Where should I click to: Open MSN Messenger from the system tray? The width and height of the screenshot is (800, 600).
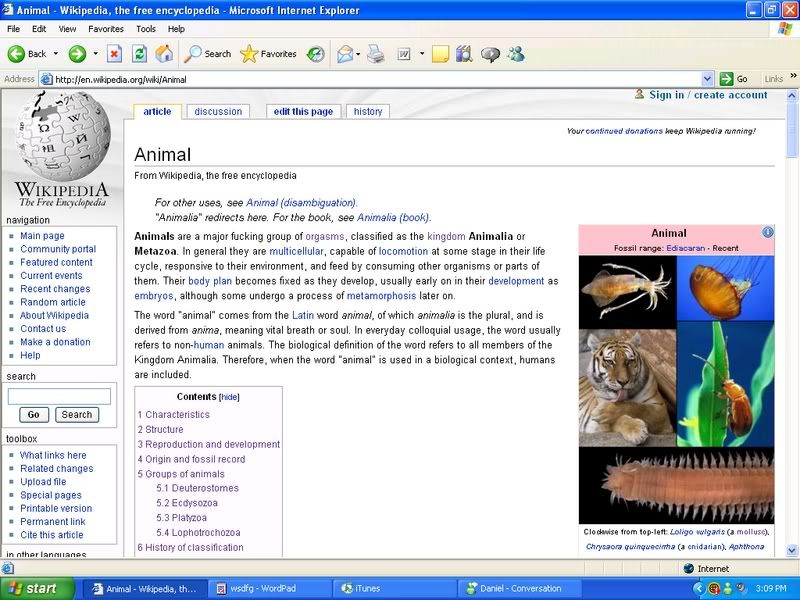[727, 586]
